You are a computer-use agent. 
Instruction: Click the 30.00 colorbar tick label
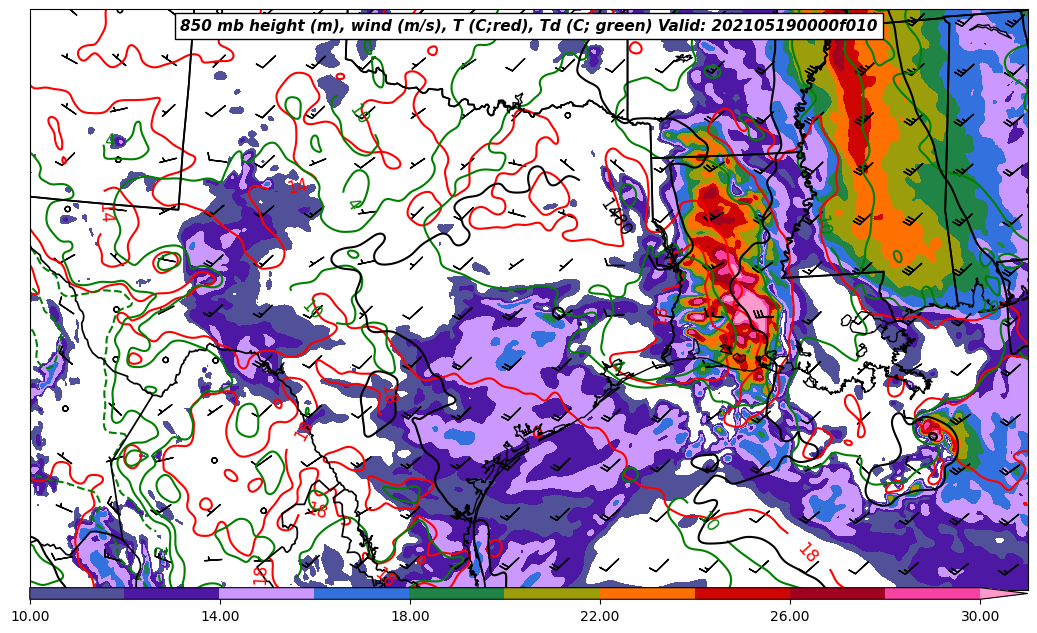[x=980, y=617]
